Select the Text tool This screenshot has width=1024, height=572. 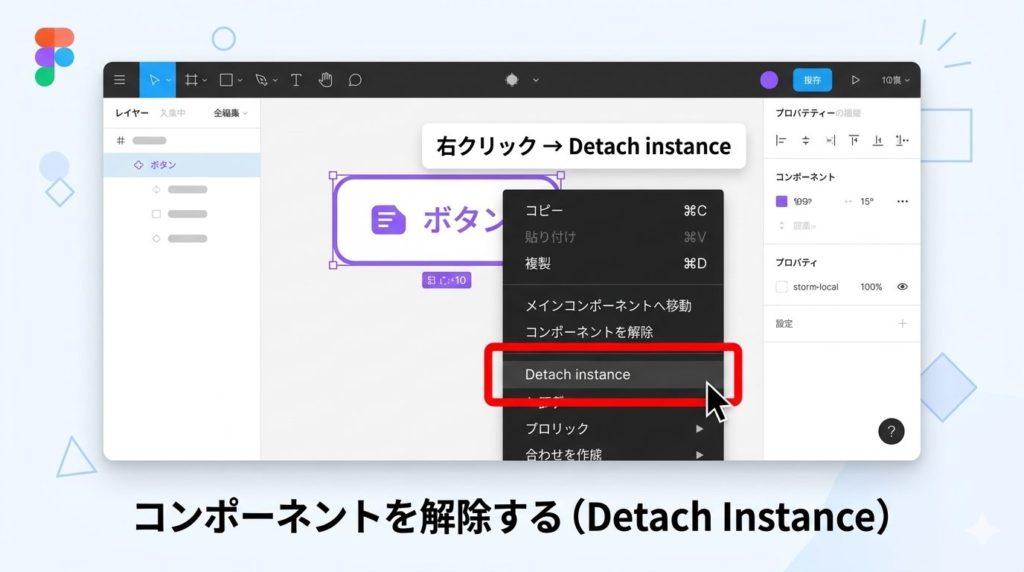pos(296,80)
